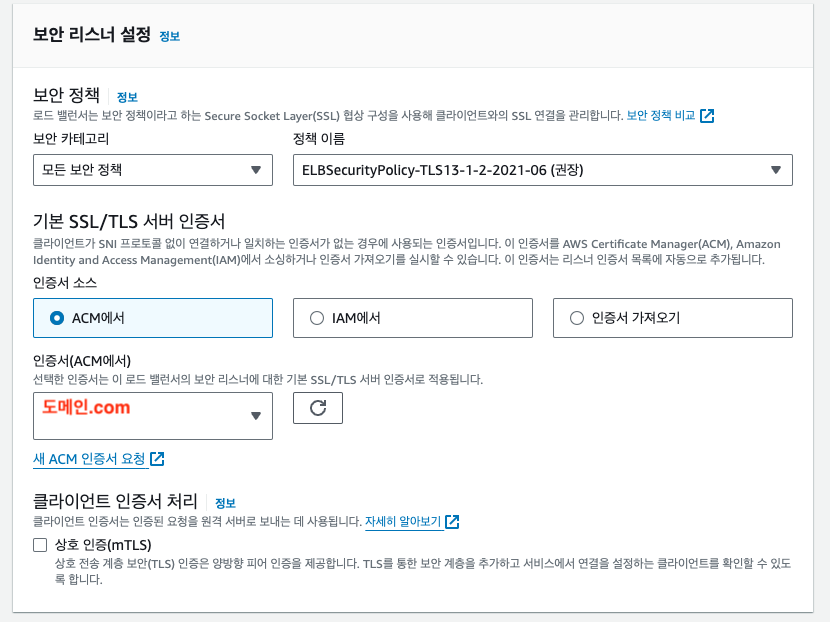Open the 보안 카테고리 dropdown showing 모든 보안 정책
The image size is (830, 622).
pyautogui.click(x=152, y=170)
